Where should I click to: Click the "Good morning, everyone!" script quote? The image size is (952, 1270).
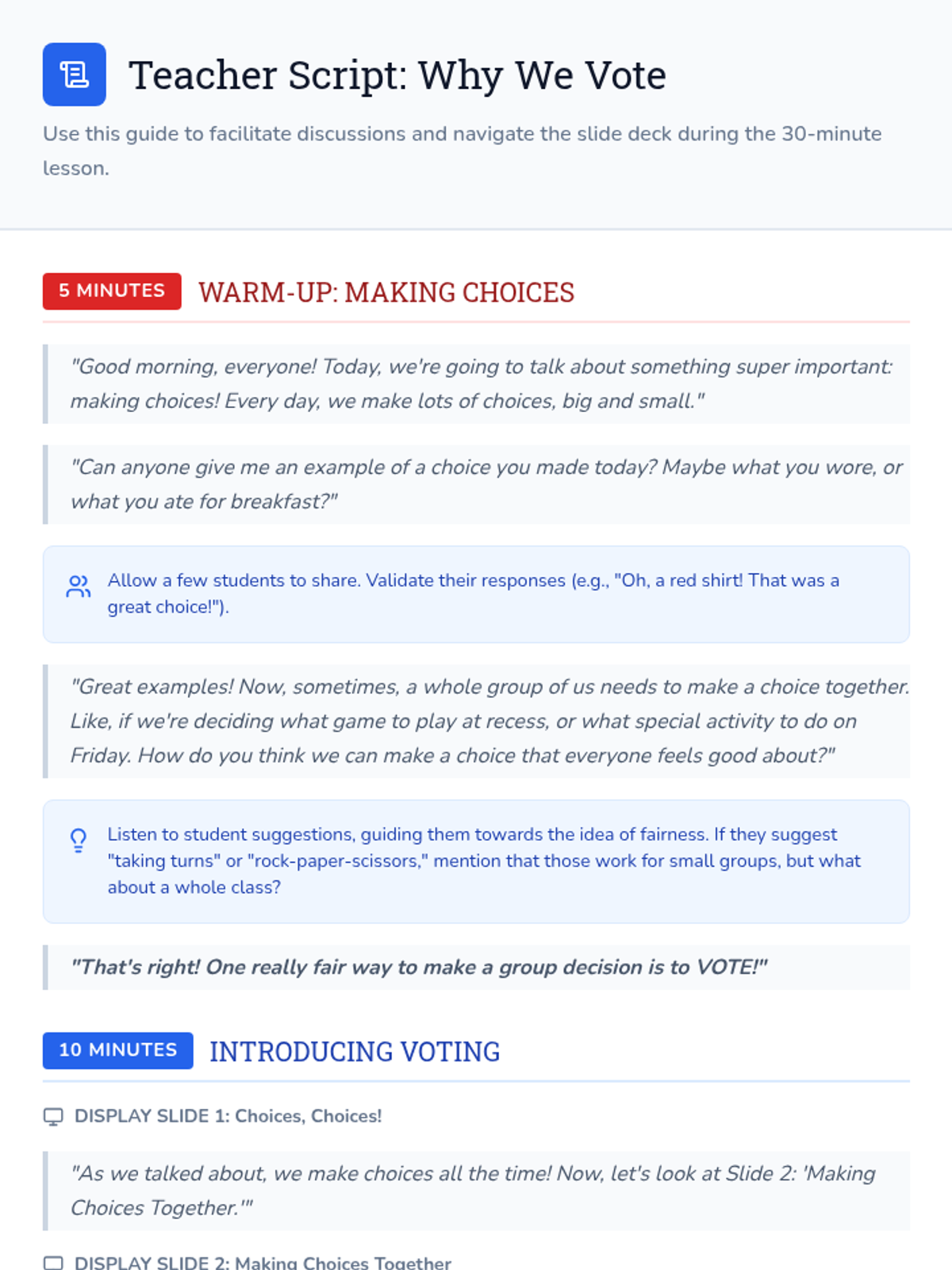480,383
